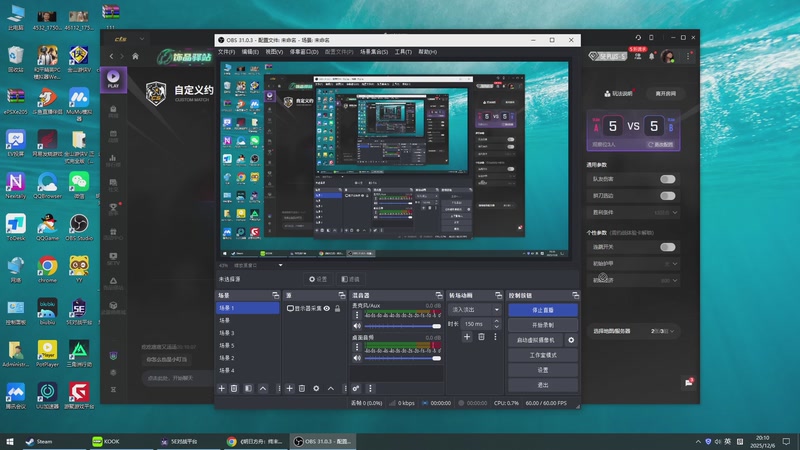This screenshot has height=450, width=800.
Task: Mute the 桌面音频 speaker icon
Action: pos(357,358)
